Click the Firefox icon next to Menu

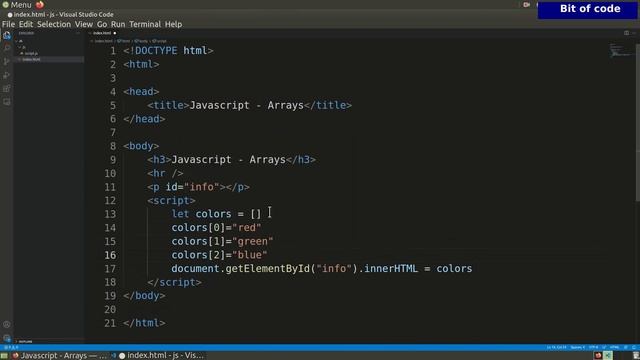point(40,5)
